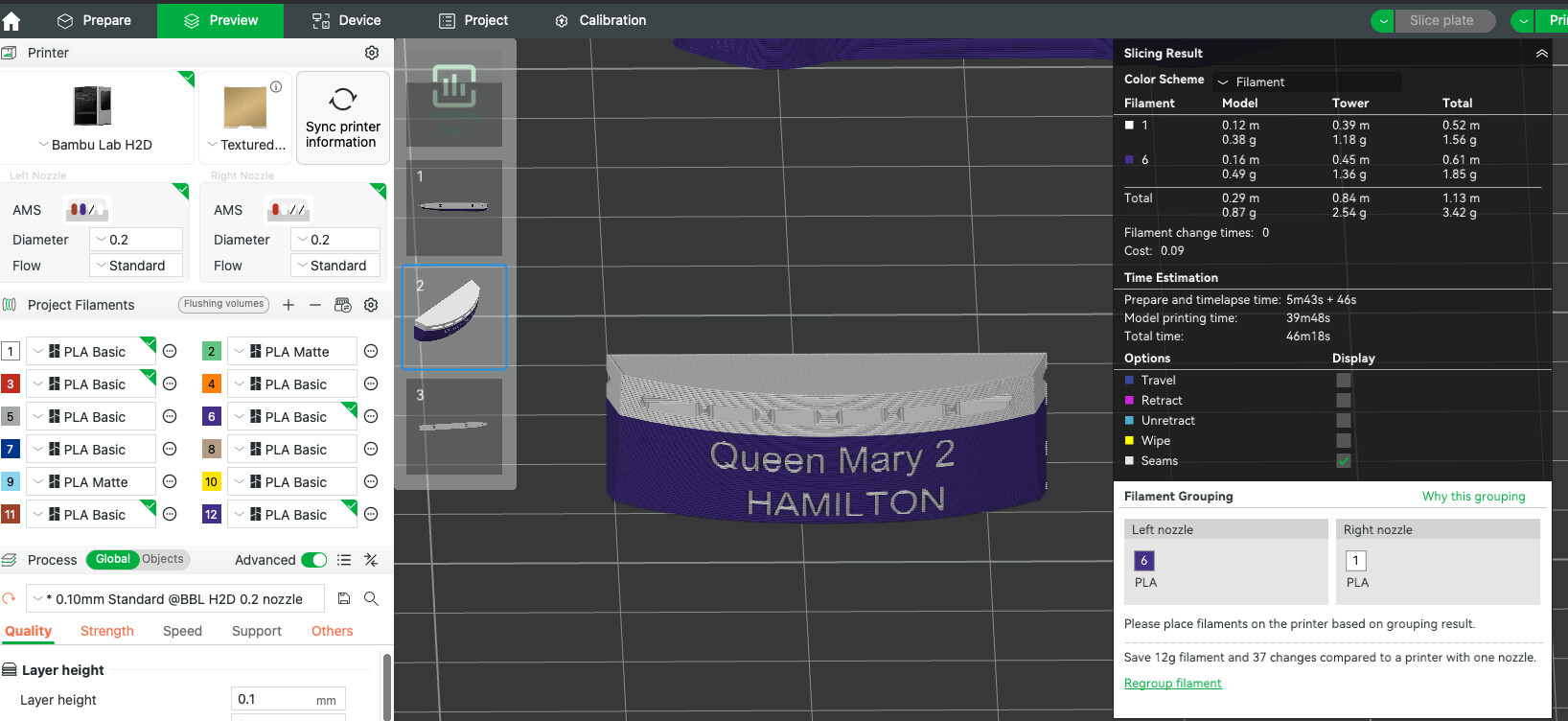Click Regroup filament link

coord(1173,684)
